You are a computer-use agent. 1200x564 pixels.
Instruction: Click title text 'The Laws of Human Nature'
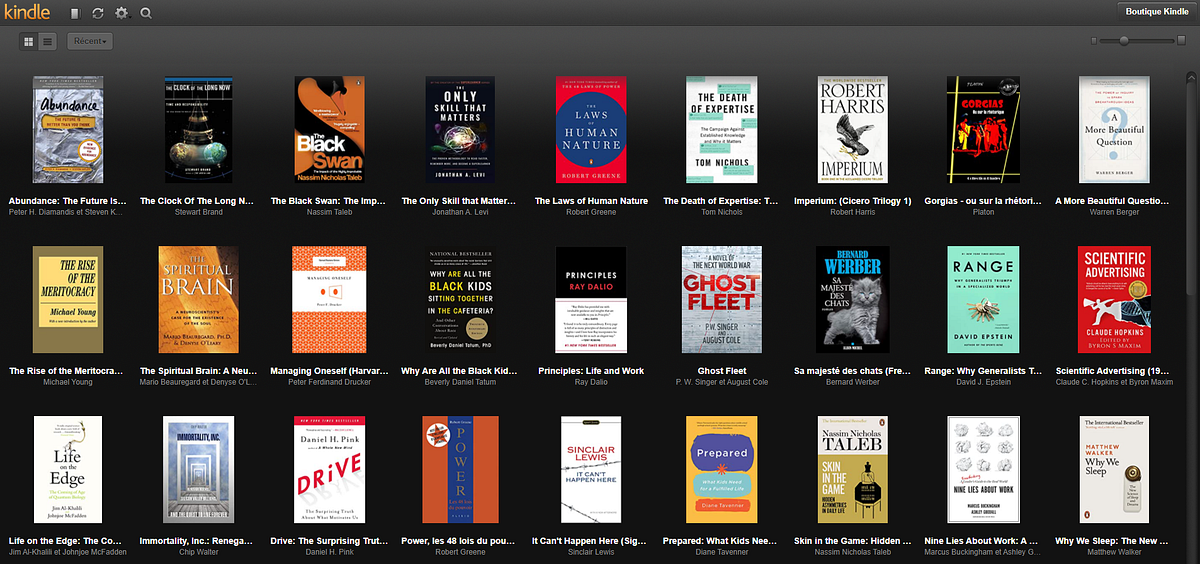click(591, 201)
